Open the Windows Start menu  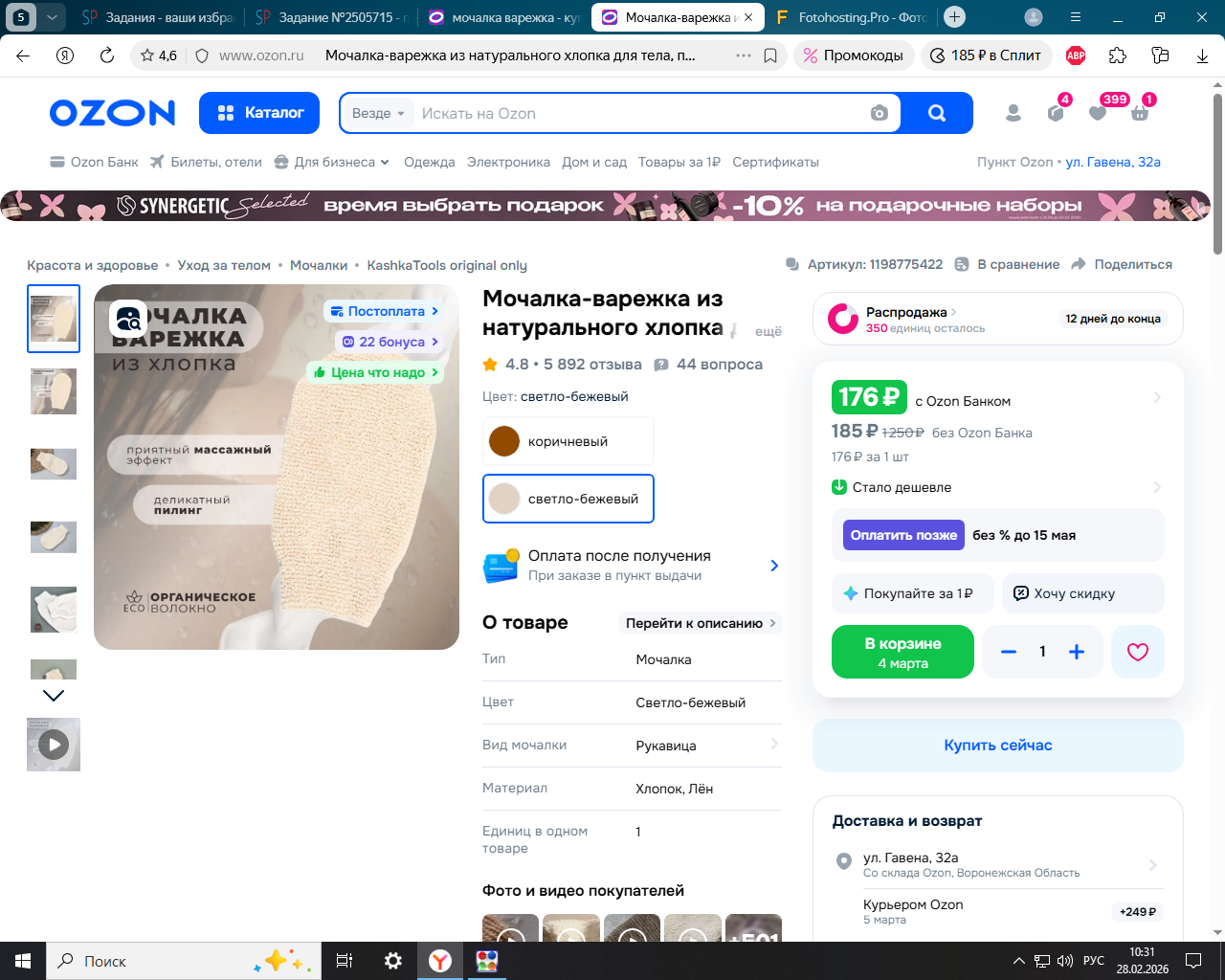click(23, 961)
